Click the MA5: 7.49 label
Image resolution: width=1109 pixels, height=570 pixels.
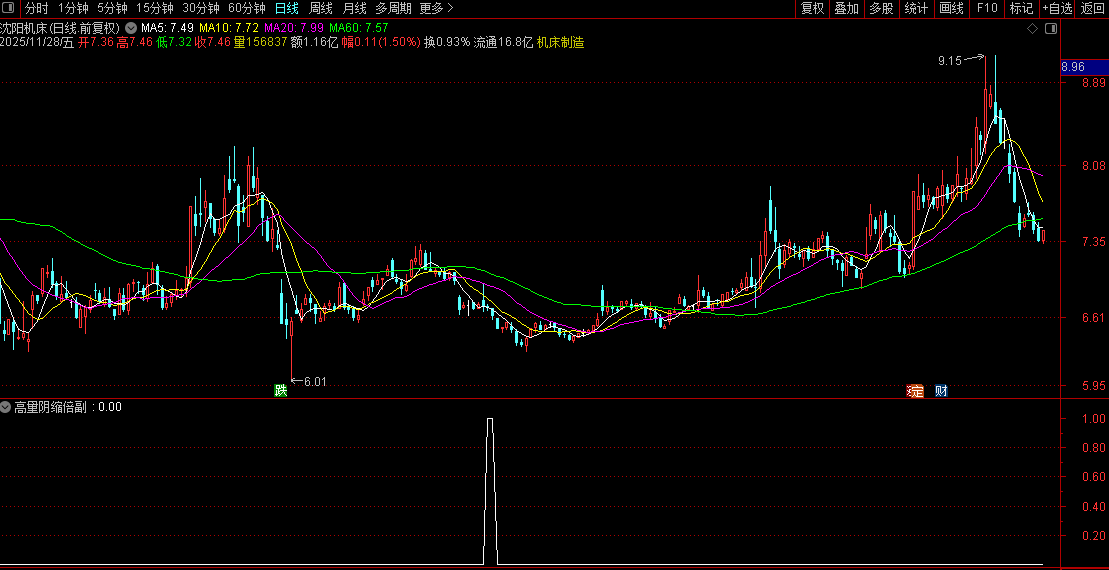[167, 28]
